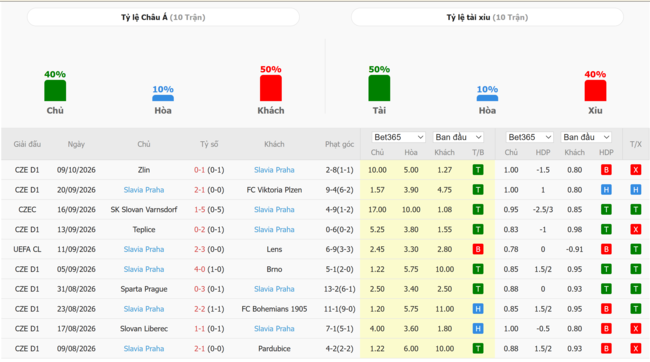Open Slavia Praha link in Pardubice row

pyautogui.click(x=144, y=348)
